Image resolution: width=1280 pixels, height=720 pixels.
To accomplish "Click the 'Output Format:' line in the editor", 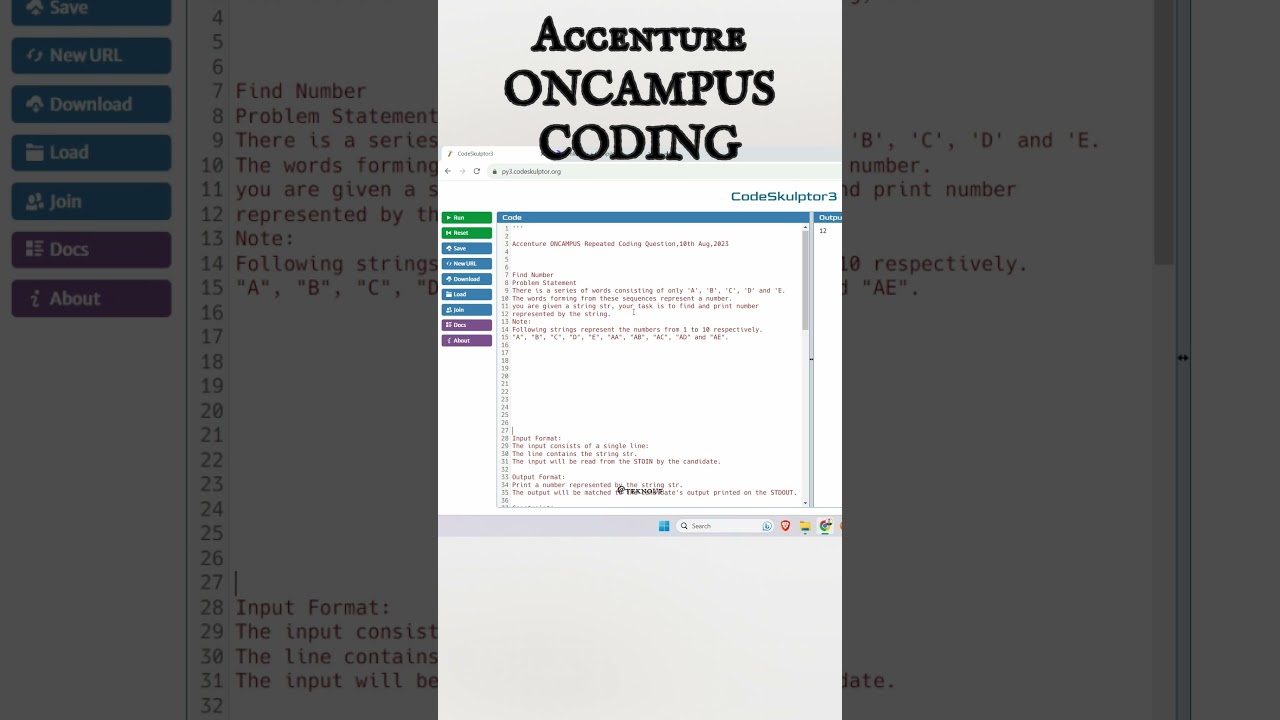I will click(x=539, y=477).
